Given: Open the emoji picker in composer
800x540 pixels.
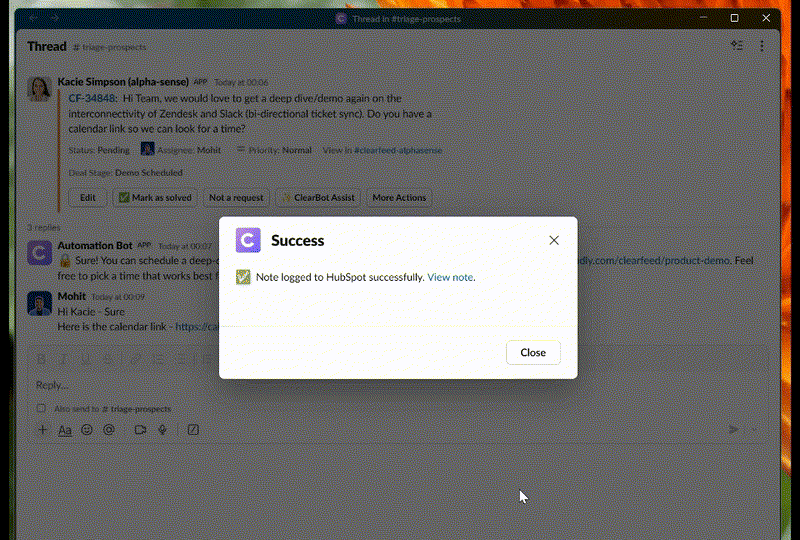Looking at the screenshot, I should click(87, 430).
